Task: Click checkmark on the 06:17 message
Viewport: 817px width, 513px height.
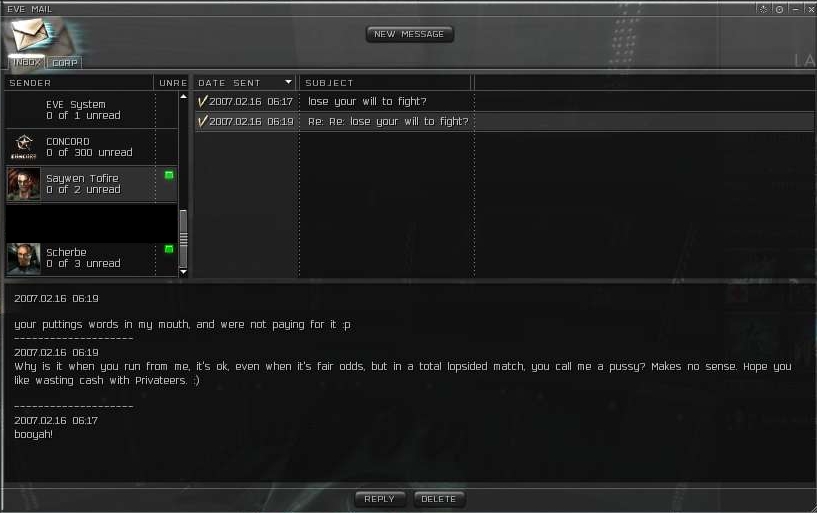Action: [x=203, y=101]
